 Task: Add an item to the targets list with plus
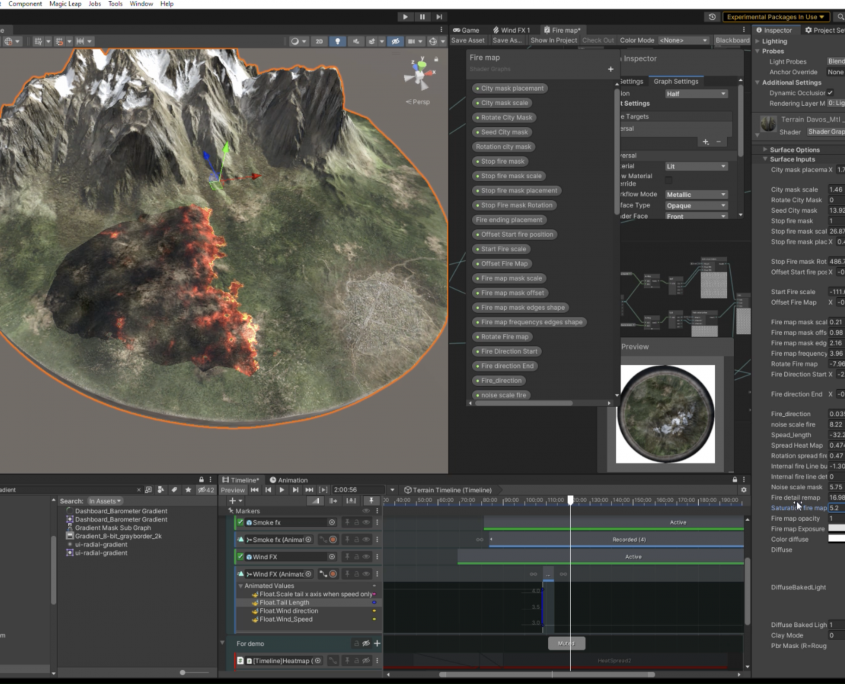click(x=704, y=142)
